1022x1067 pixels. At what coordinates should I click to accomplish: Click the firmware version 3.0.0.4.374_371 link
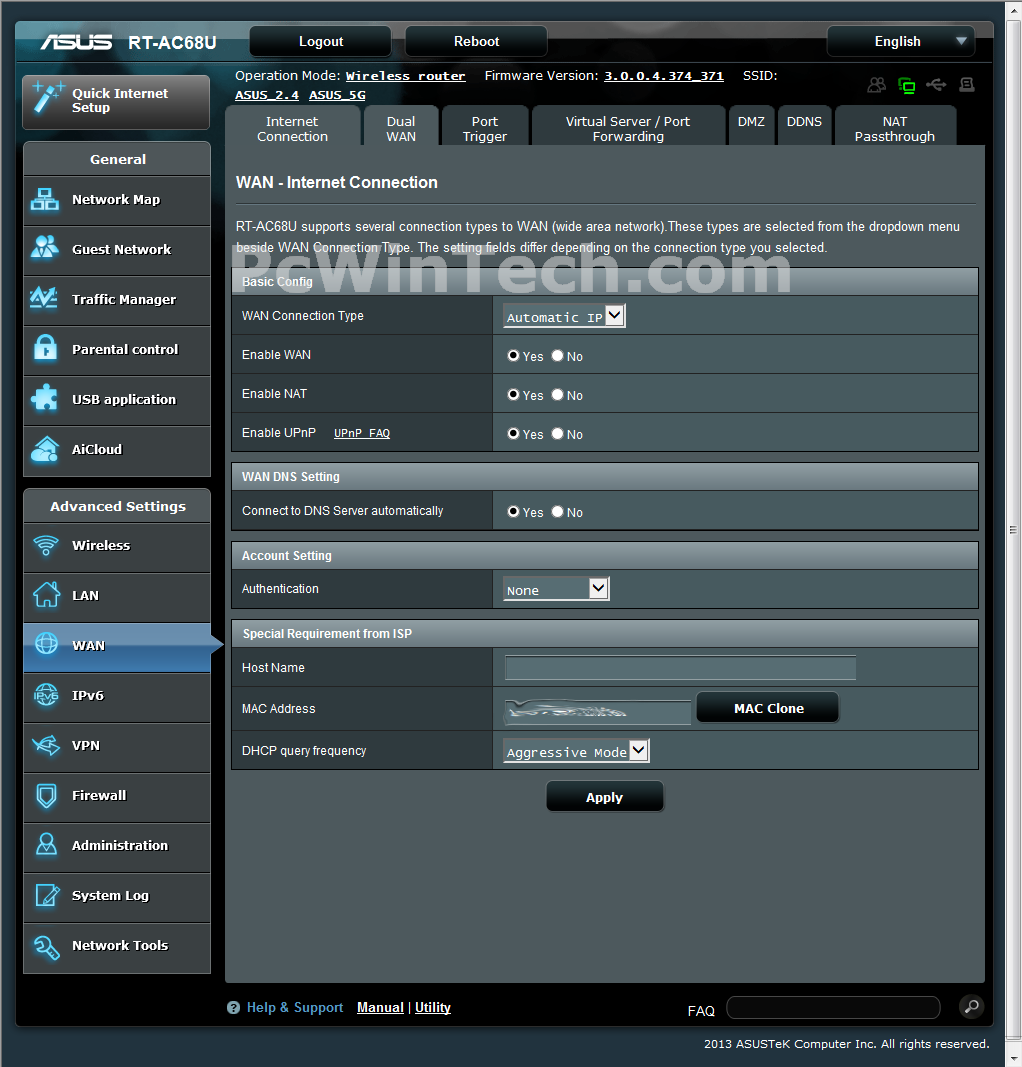tap(664, 76)
